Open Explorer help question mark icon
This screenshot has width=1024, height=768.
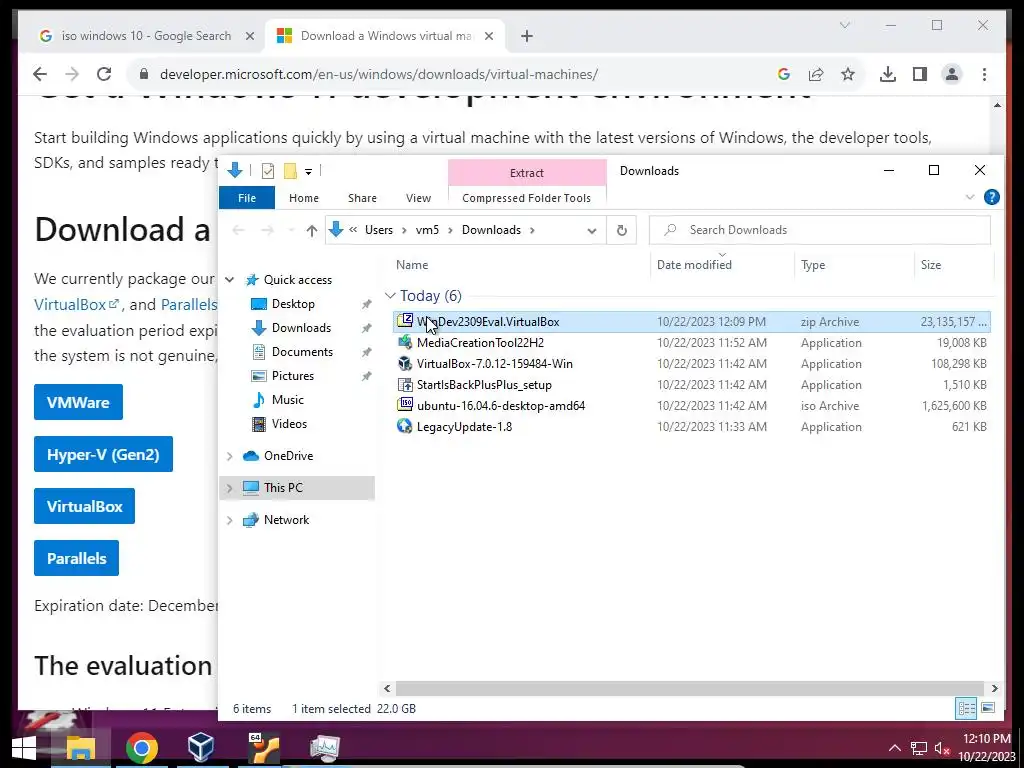[991, 197]
